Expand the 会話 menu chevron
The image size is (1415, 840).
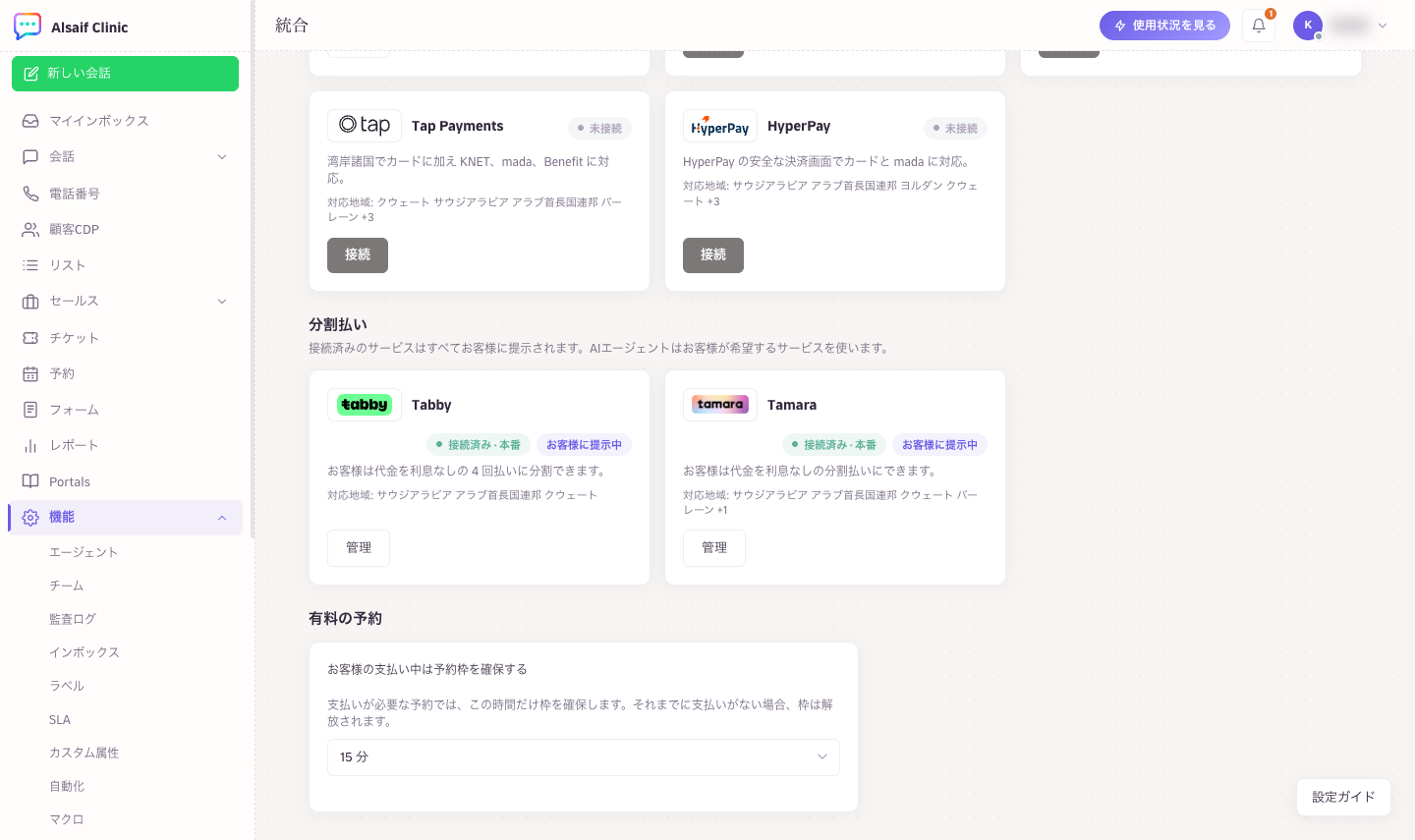point(222,156)
